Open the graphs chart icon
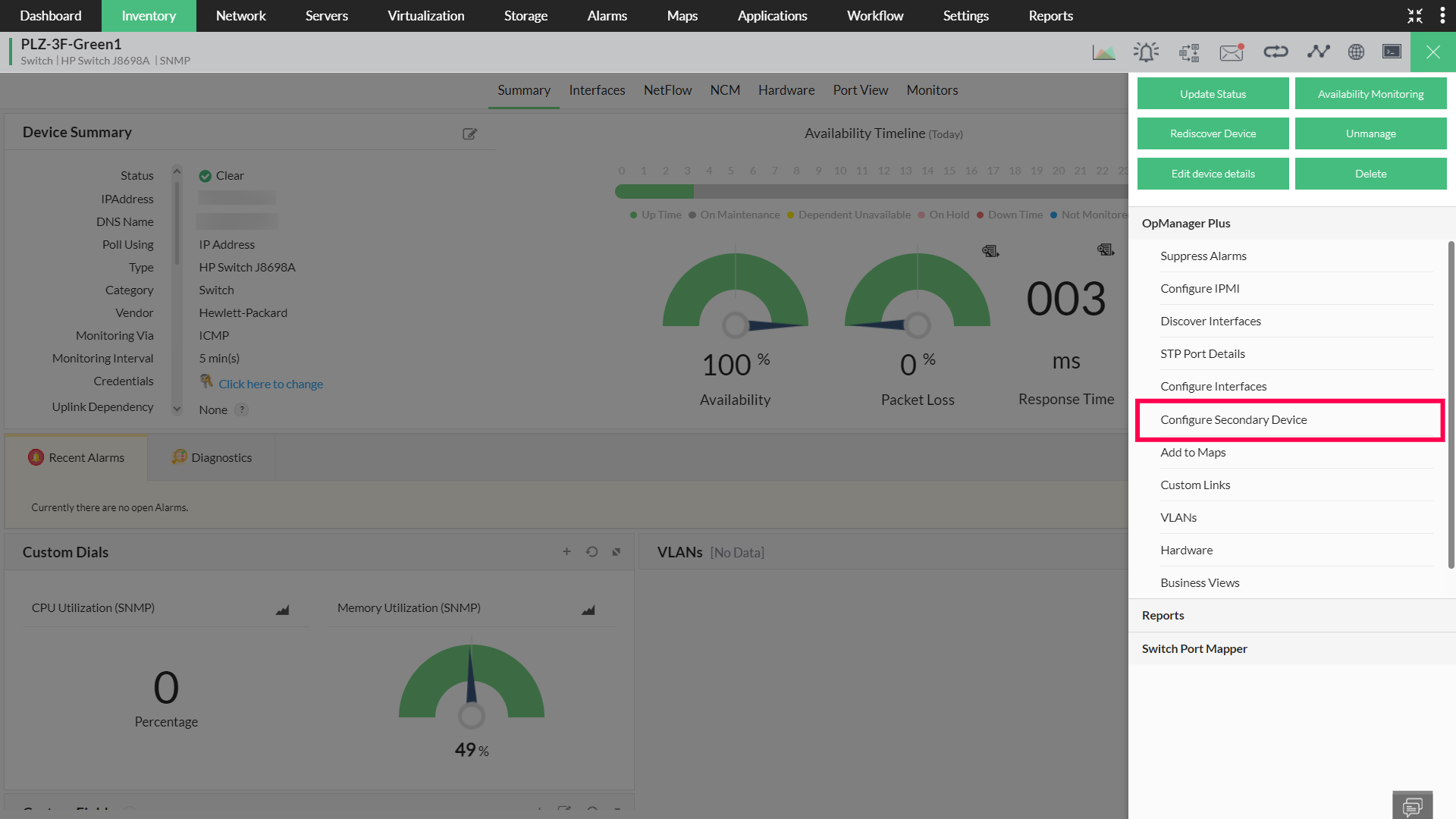This screenshot has height=819, width=1456. (1103, 52)
